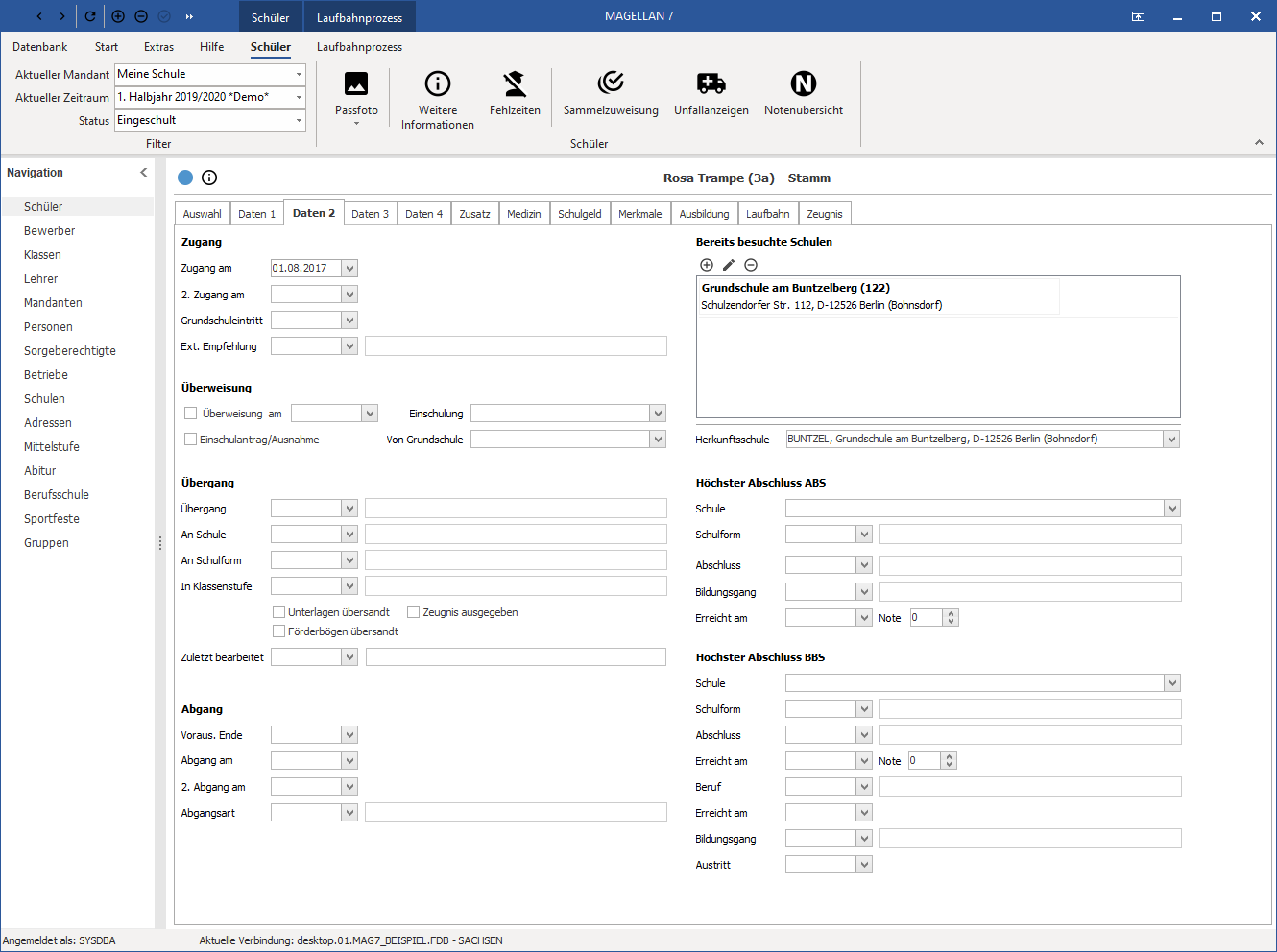Tick the Einschulantrag/Ausnahme checkbox
Image resolution: width=1277 pixels, height=952 pixels.
click(x=190, y=440)
